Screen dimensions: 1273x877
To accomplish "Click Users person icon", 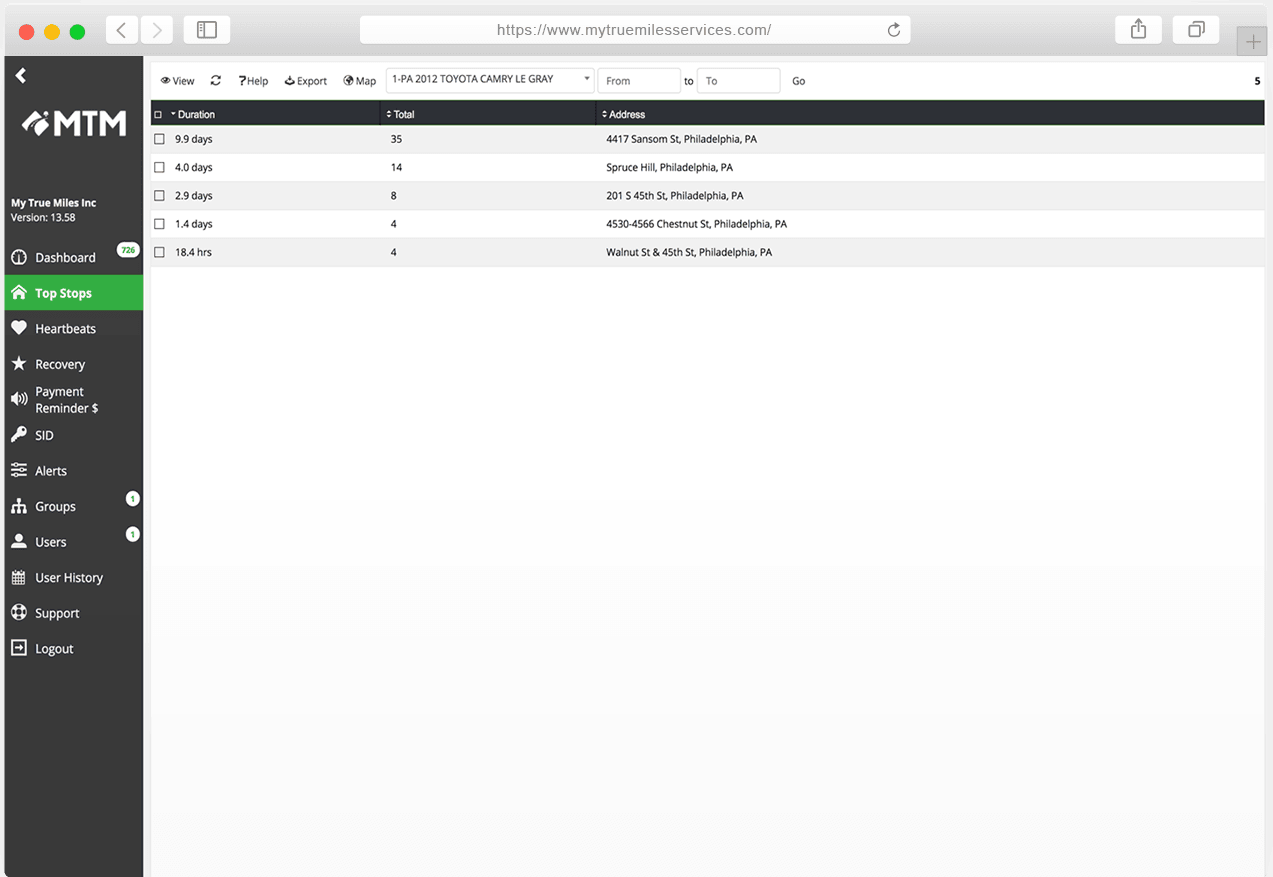I will [x=19, y=541].
